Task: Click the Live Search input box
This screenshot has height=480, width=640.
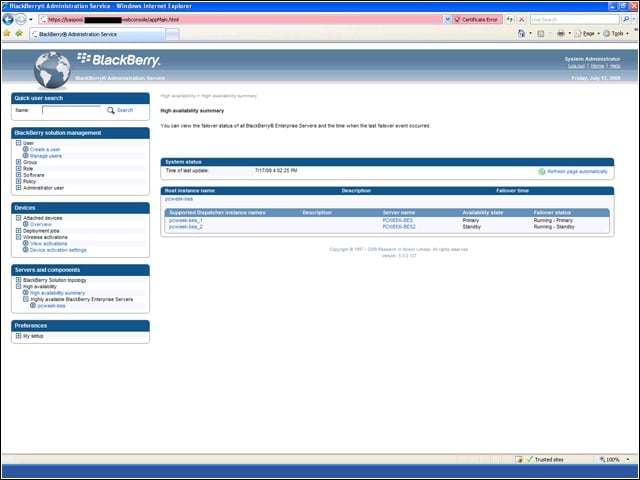Action: 574,20
